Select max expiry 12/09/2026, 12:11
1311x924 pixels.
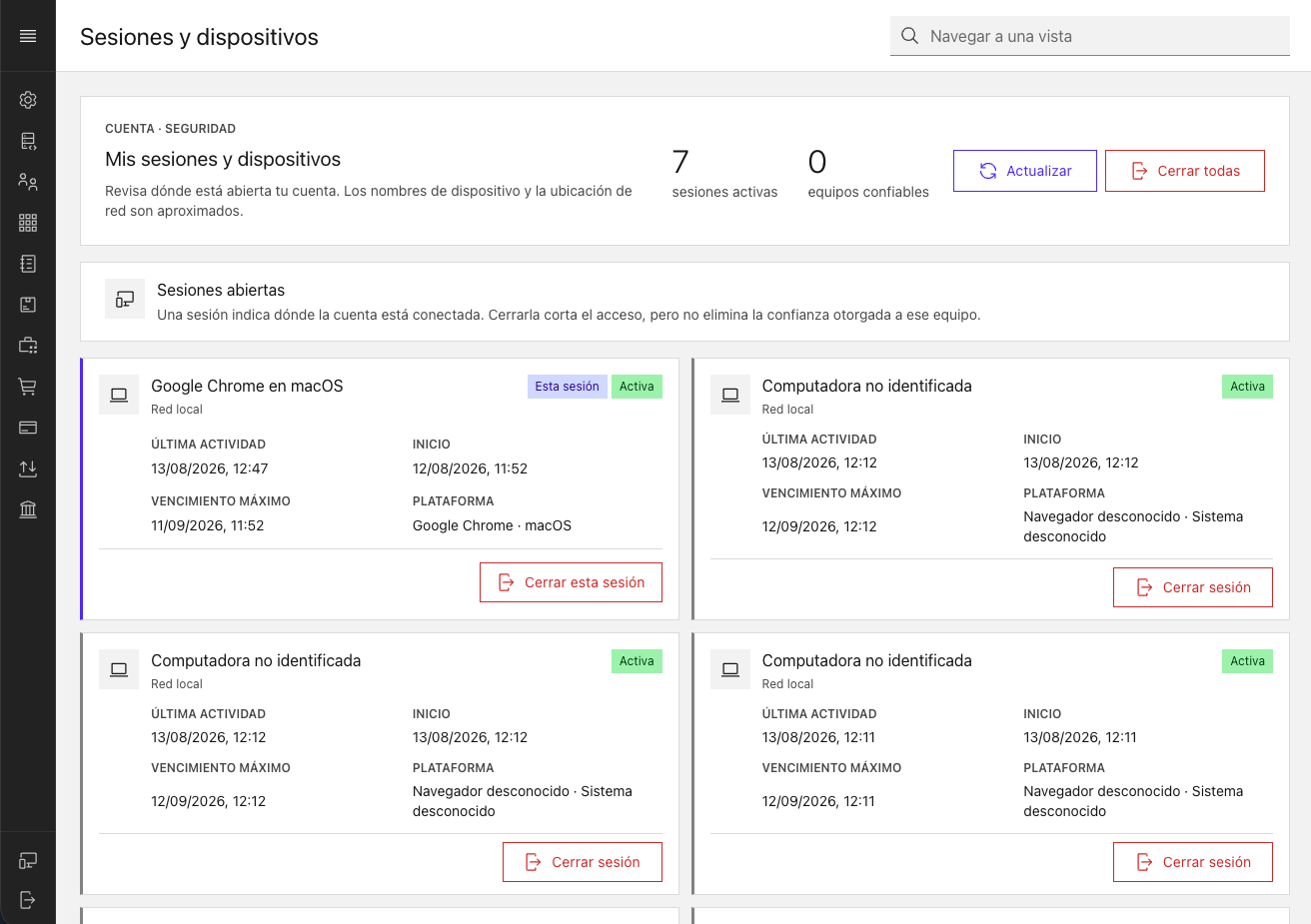pos(818,801)
